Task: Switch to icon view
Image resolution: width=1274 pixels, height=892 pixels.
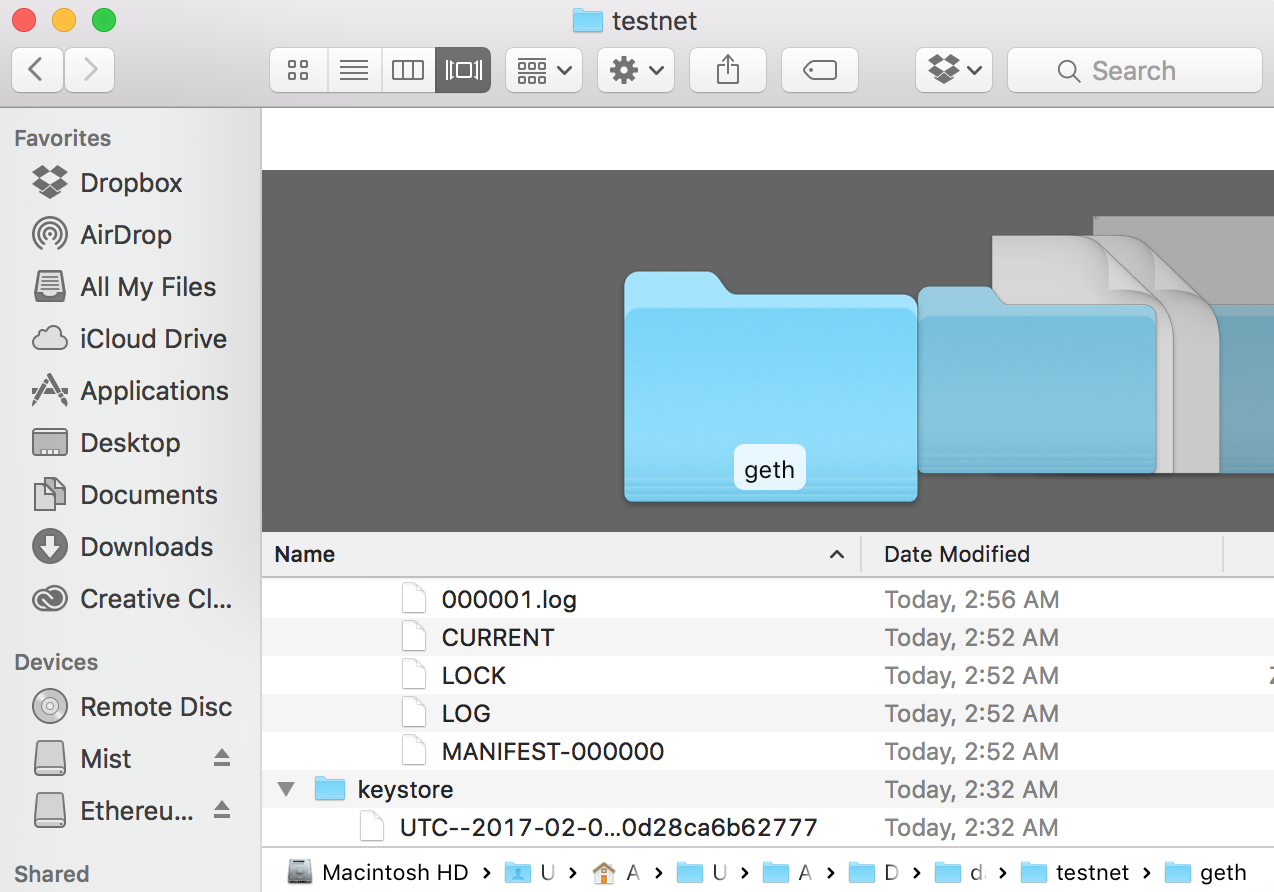Action: (298, 70)
